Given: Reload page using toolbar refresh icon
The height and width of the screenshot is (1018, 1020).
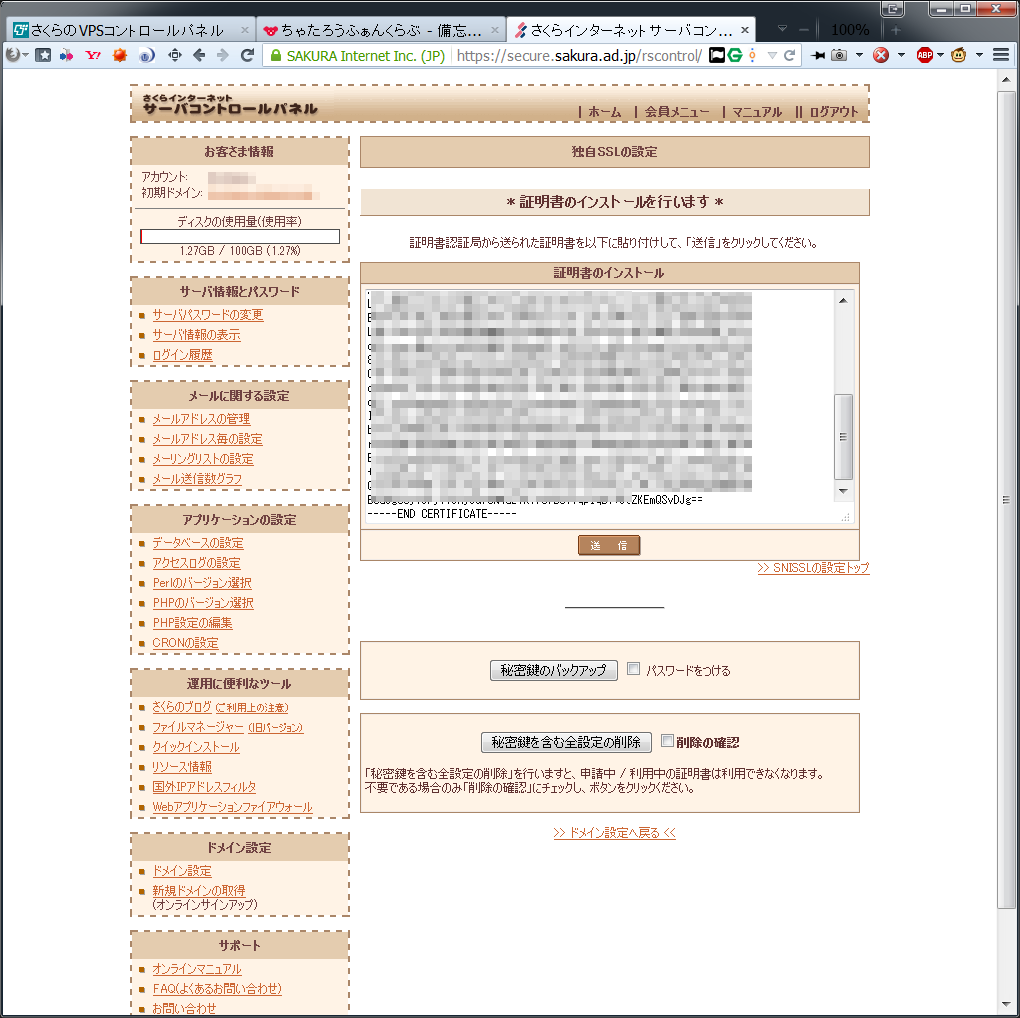Looking at the screenshot, I should 247,55.
